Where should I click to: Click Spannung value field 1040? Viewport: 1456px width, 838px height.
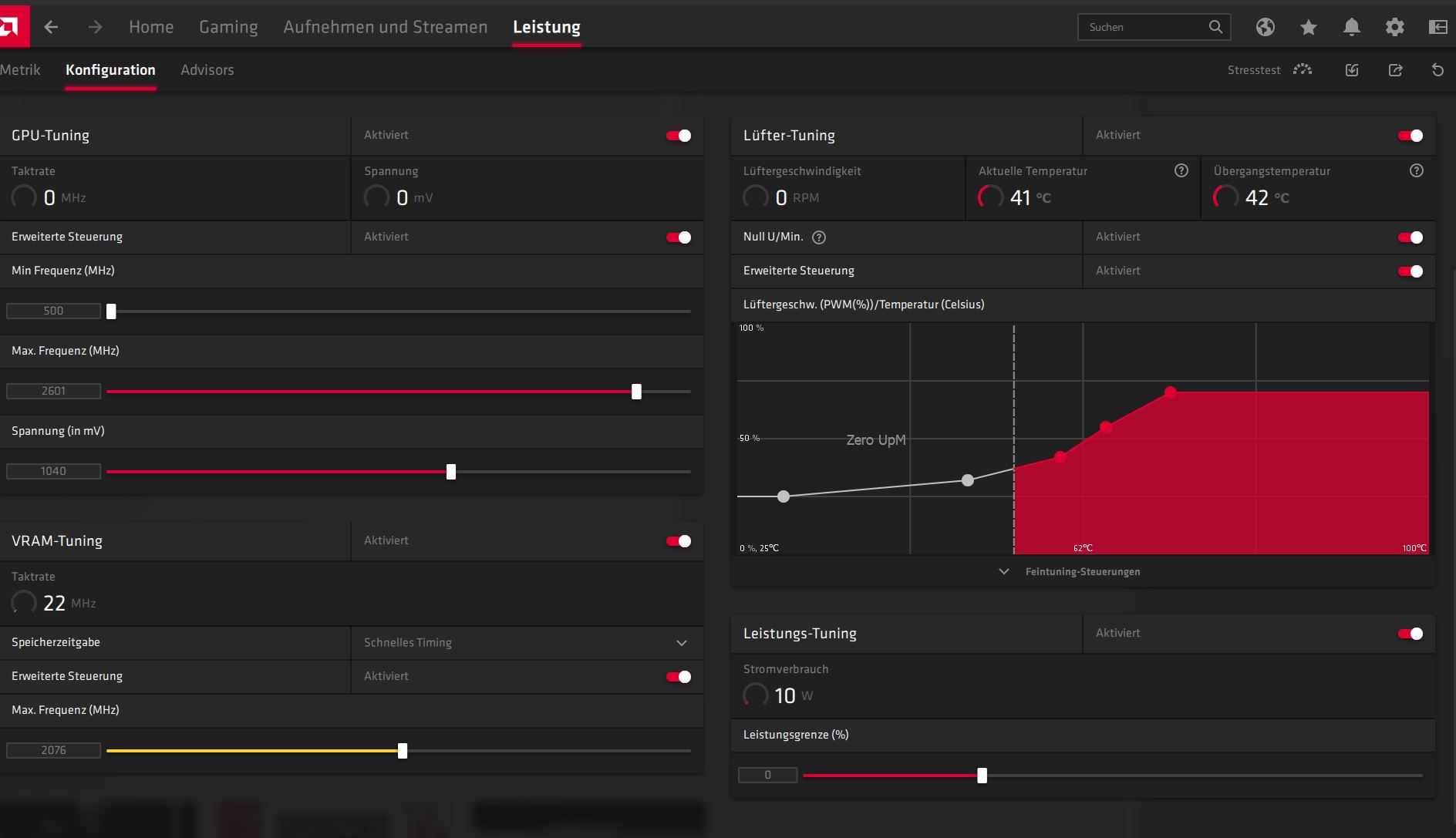(x=53, y=471)
